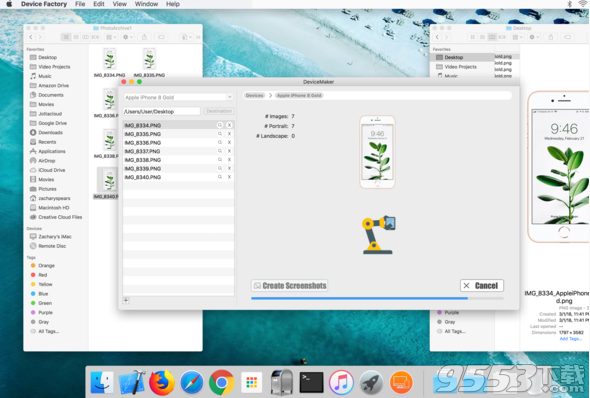This screenshot has width=590, height=398.
Task: Click the /Users/User/Desktop path field
Action: click(161, 111)
